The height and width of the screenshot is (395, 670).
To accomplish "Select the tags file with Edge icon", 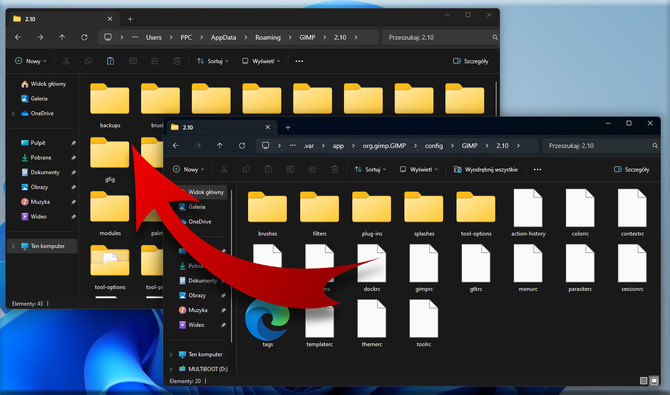I will [267, 324].
